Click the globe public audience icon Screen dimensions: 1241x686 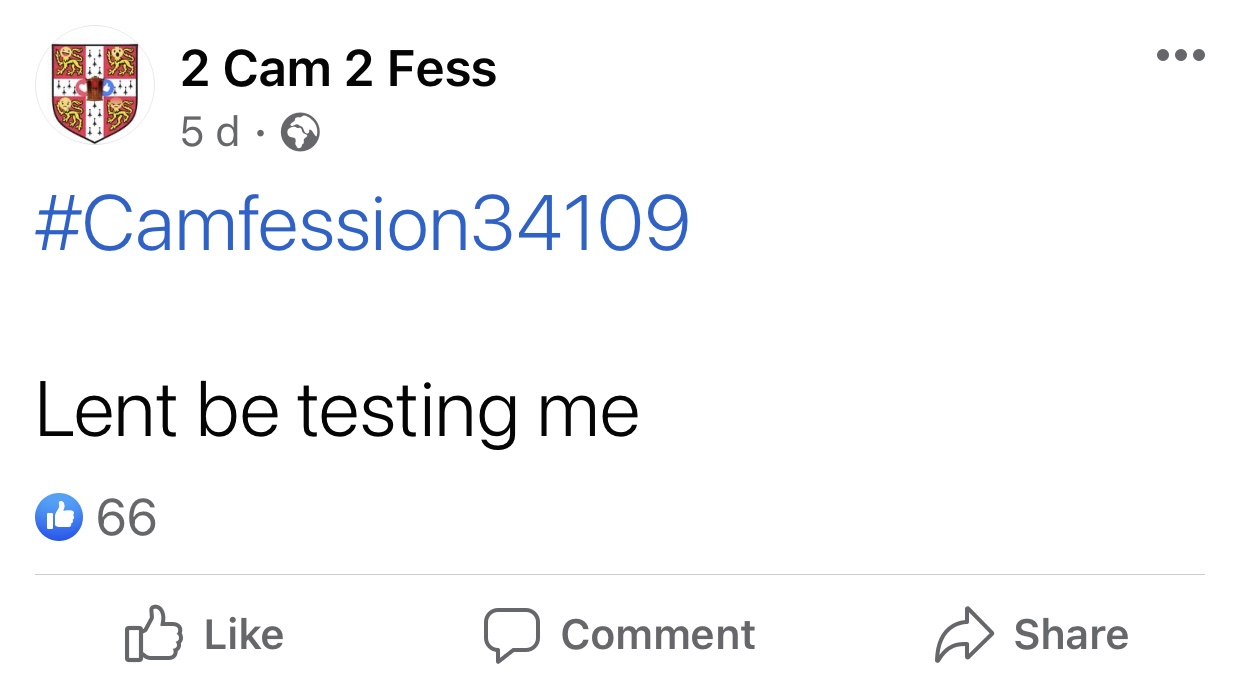pyautogui.click(x=300, y=132)
